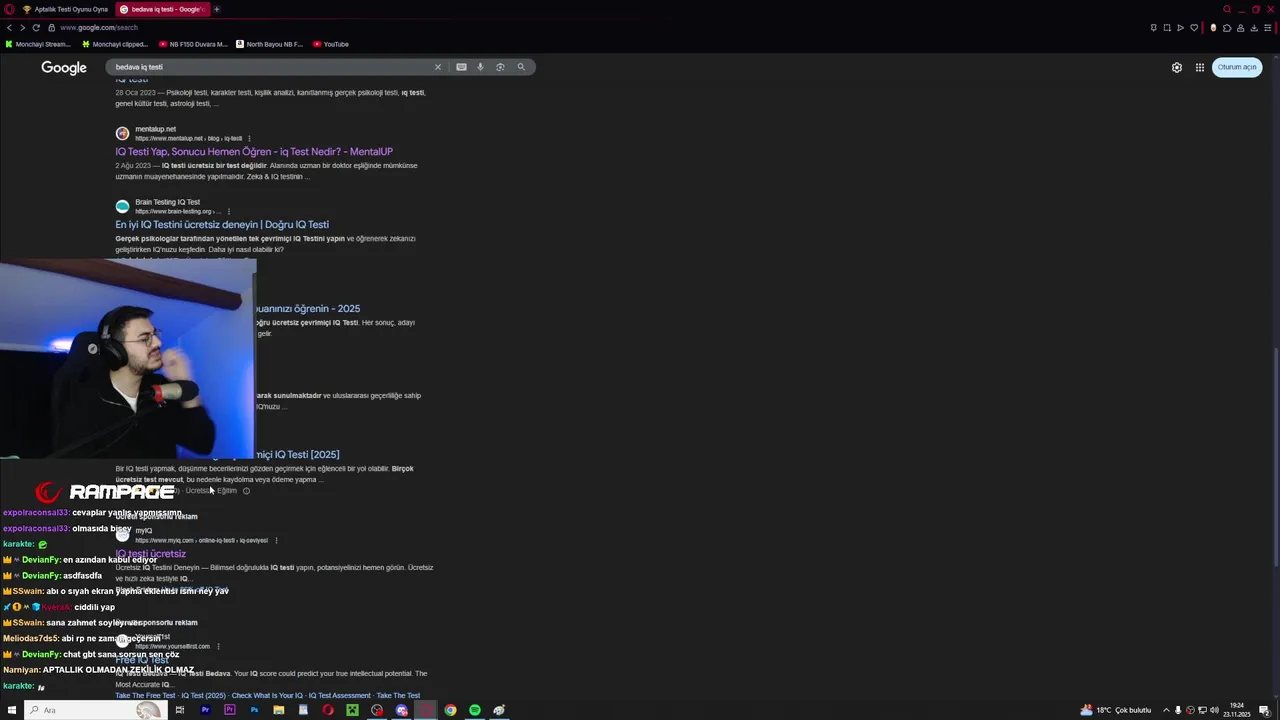Open Google quick settings gear
Viewport: 1280px width, 720px height.
click(1177, 67)
